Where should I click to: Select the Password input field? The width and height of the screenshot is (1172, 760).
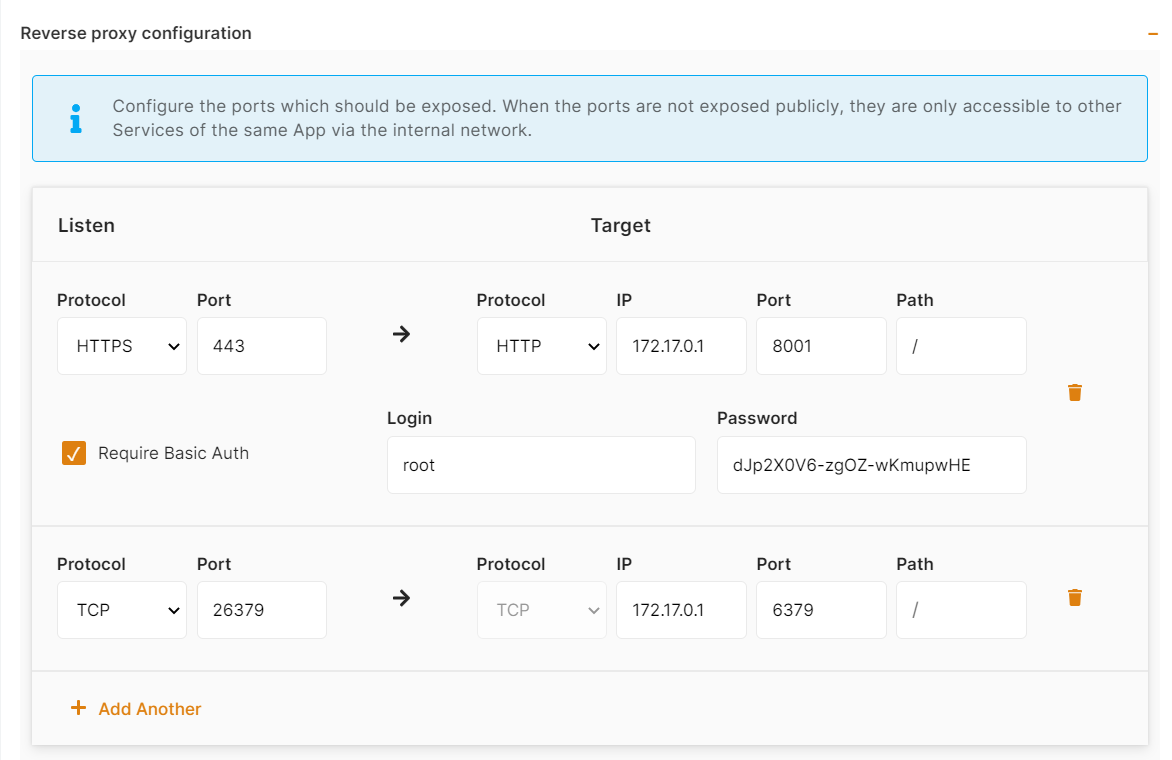(x=871, y=465)
